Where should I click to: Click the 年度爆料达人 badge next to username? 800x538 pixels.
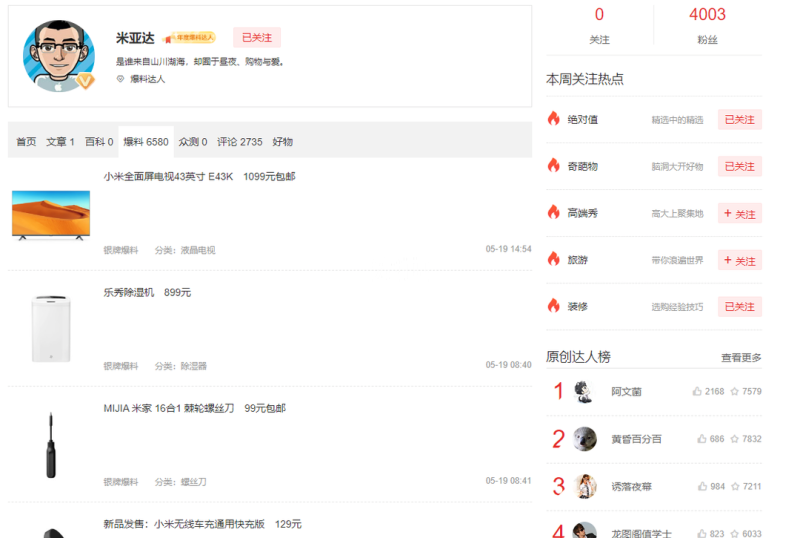pos(190,38)
